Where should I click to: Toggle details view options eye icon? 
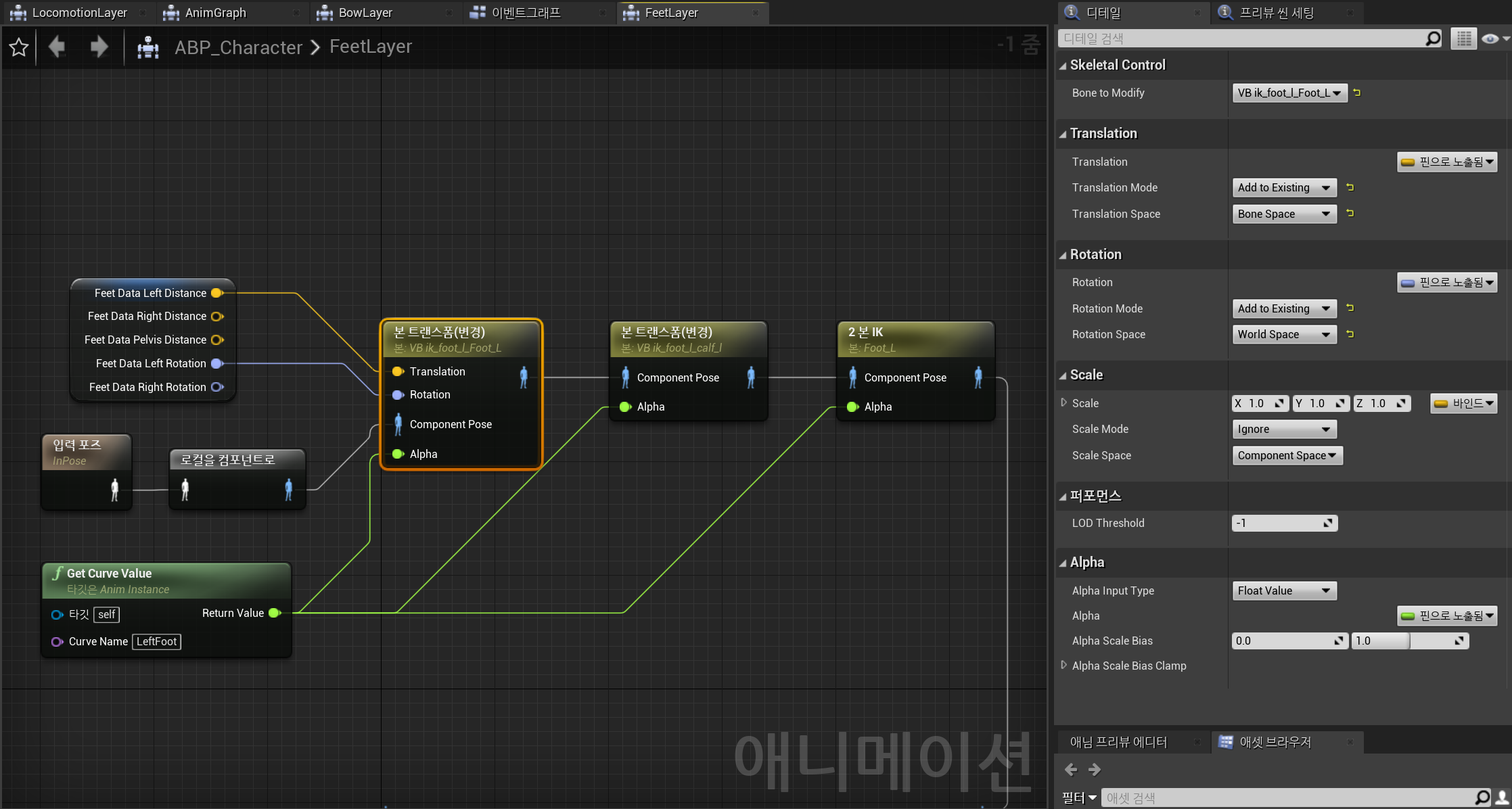point(1492,39)
